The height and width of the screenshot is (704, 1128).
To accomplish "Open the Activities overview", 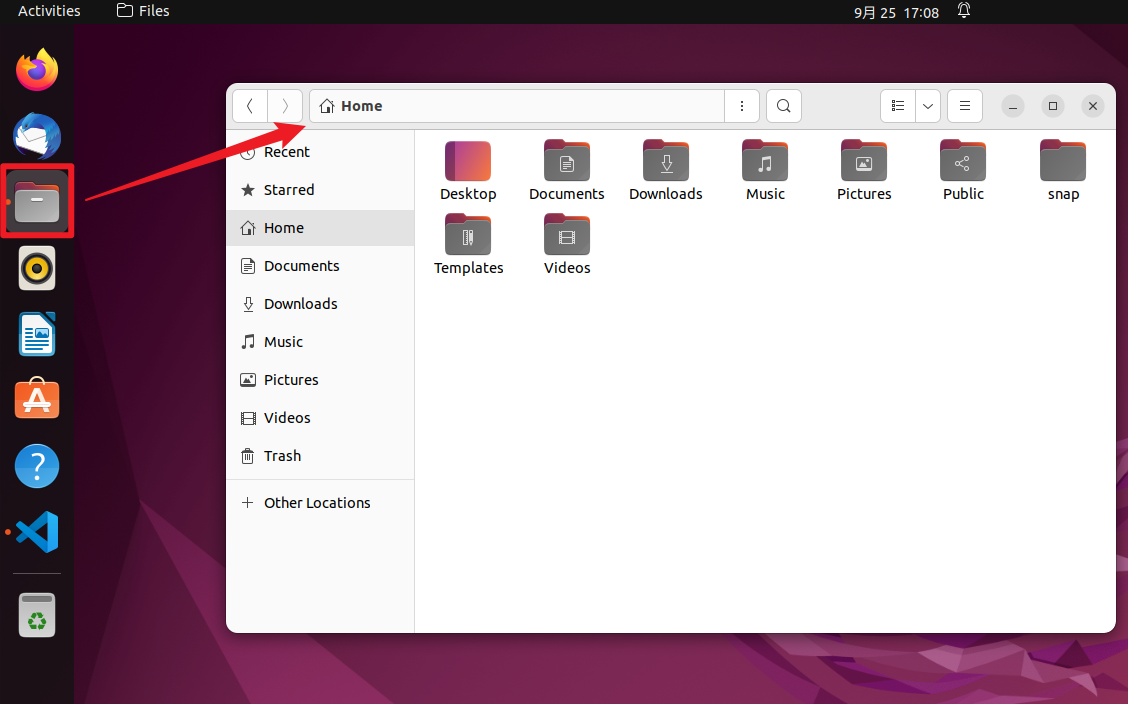I will click(x=50, y=11).
